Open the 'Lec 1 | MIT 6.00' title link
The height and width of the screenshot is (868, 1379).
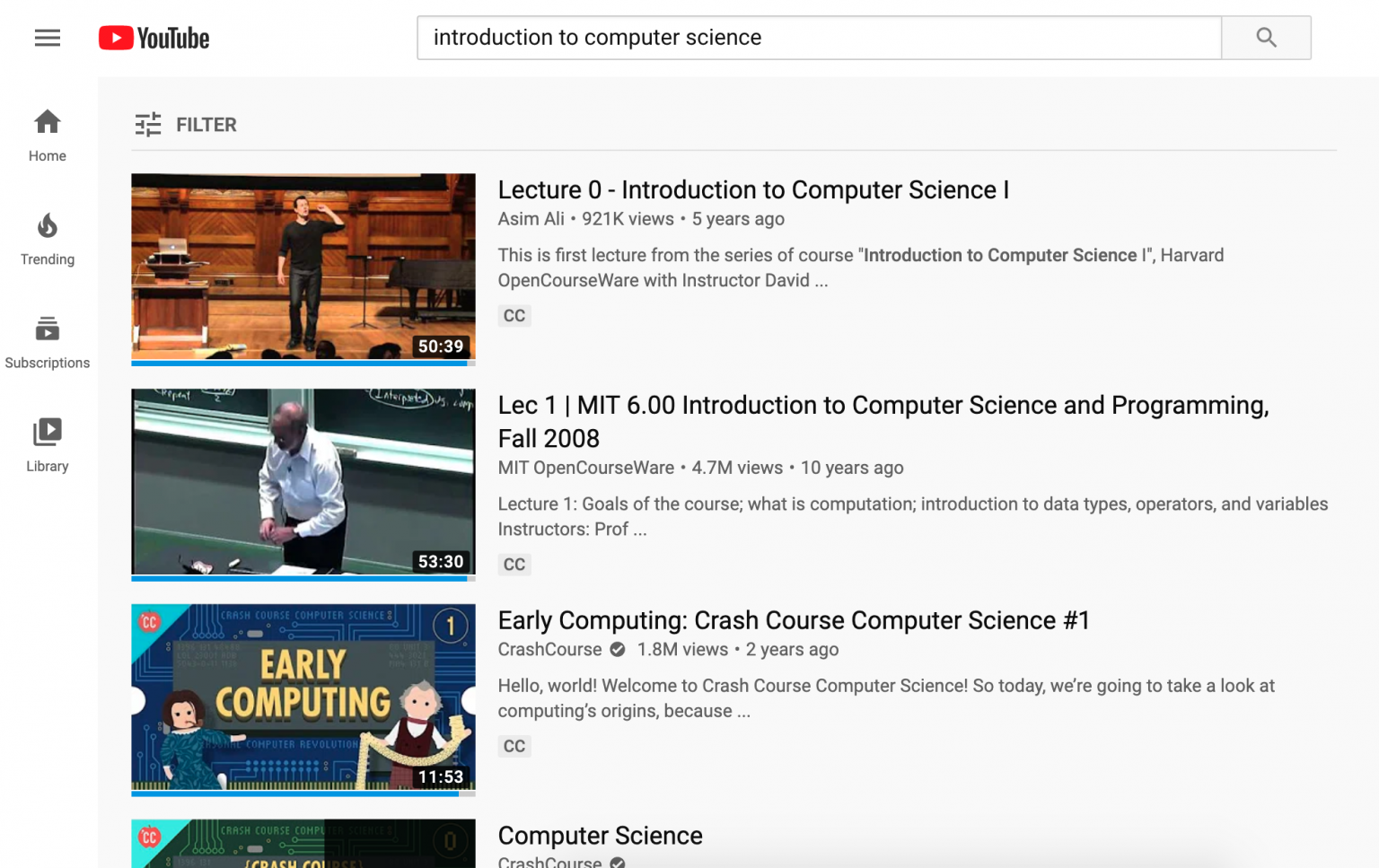point(883,406)
